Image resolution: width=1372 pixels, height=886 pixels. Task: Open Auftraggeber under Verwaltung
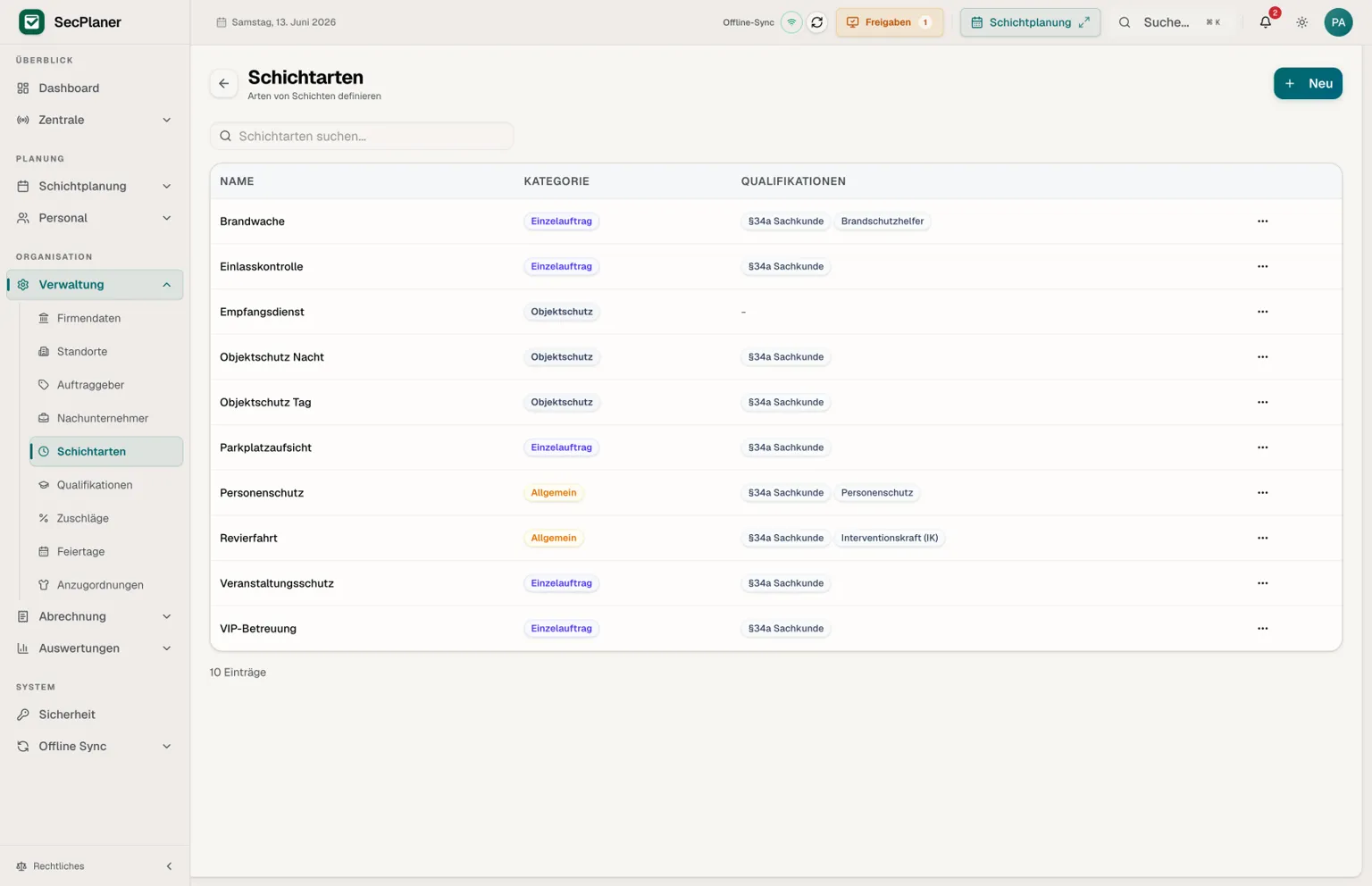[106, 385]
